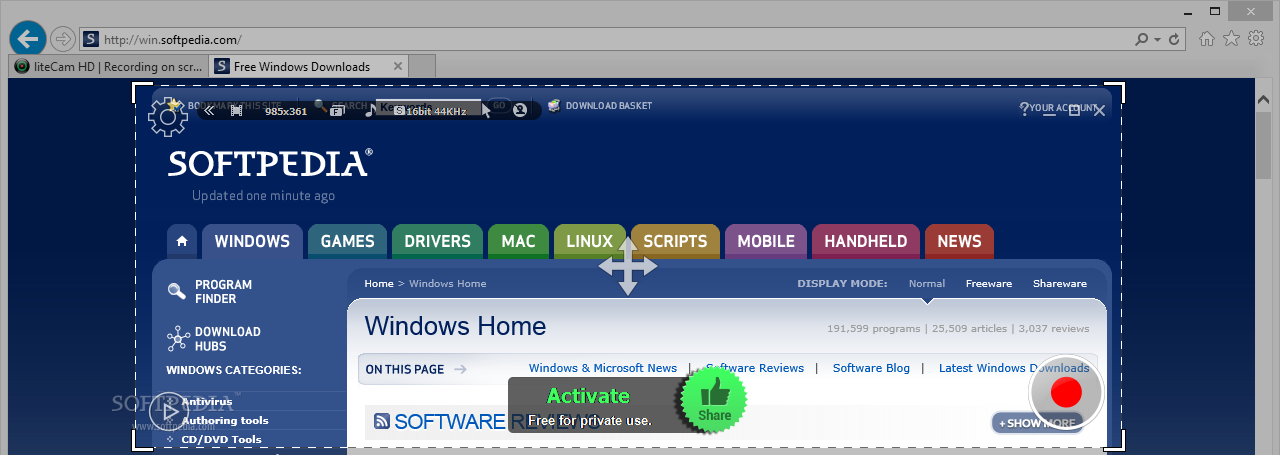Open the browser Home icon
Image resolution: width=1280 pixels, height=455 pixels.
pos(1207,39)
